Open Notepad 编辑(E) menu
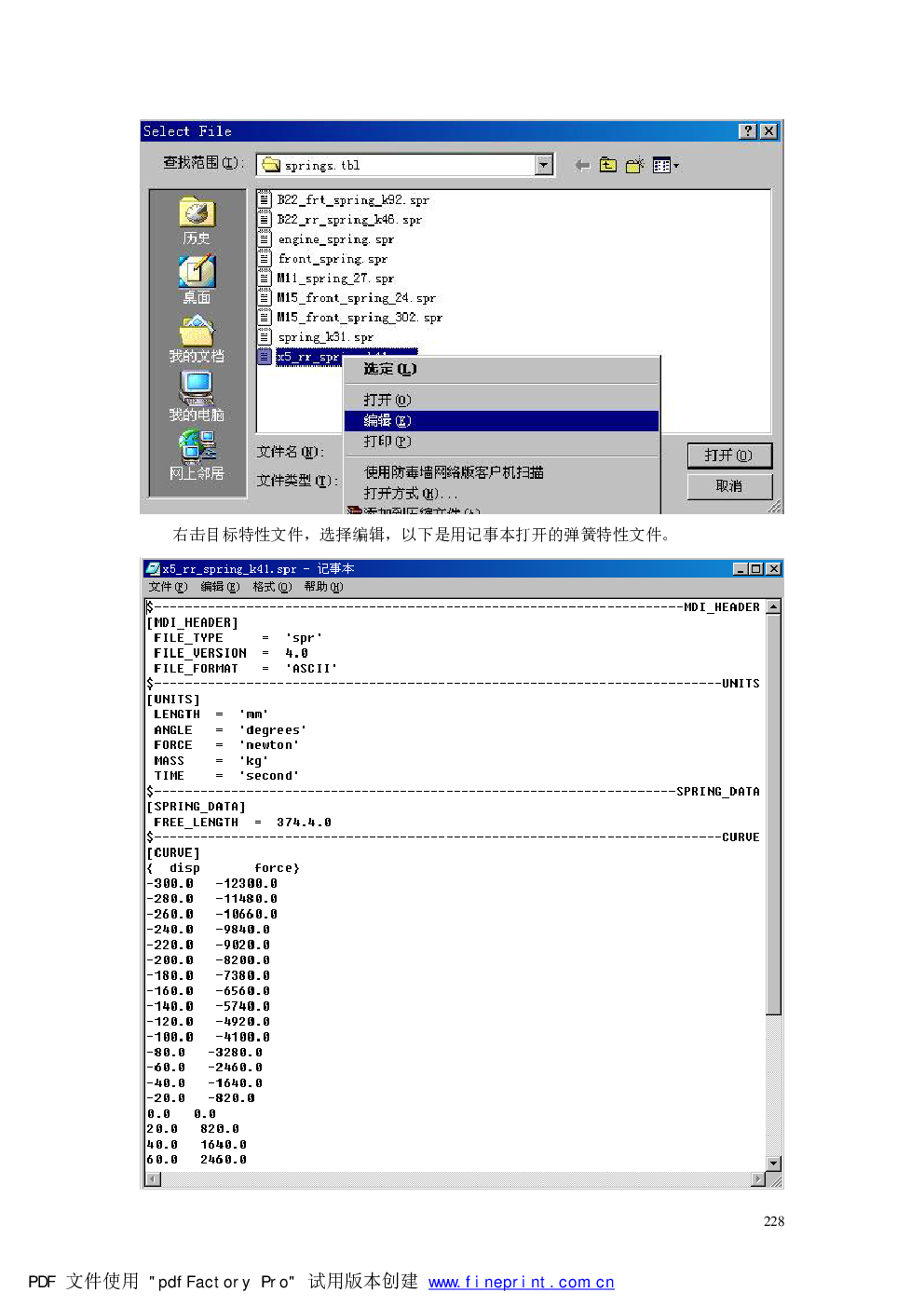This screenshot has width=924, height=1306. (221, 587)
